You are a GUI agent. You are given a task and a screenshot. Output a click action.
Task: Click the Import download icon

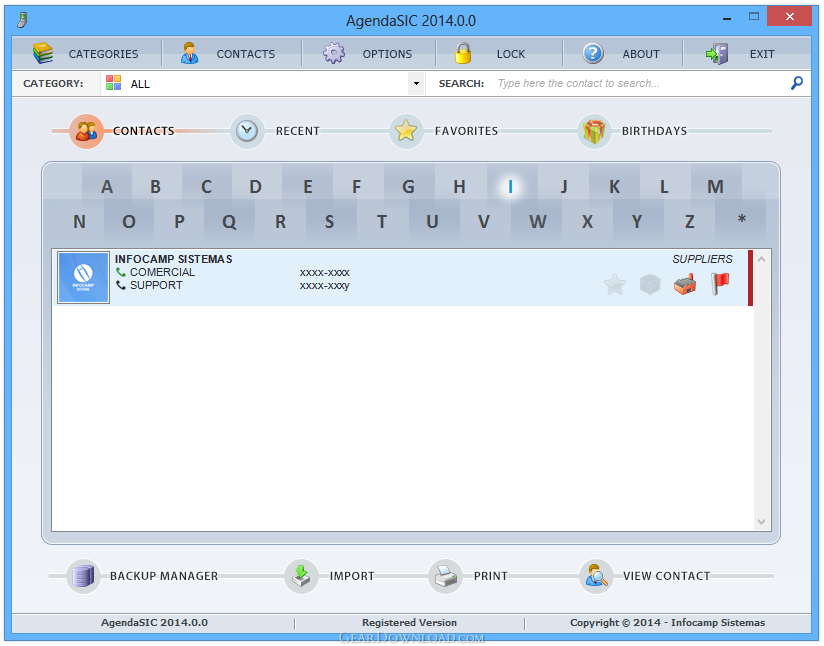coord(301,576)
